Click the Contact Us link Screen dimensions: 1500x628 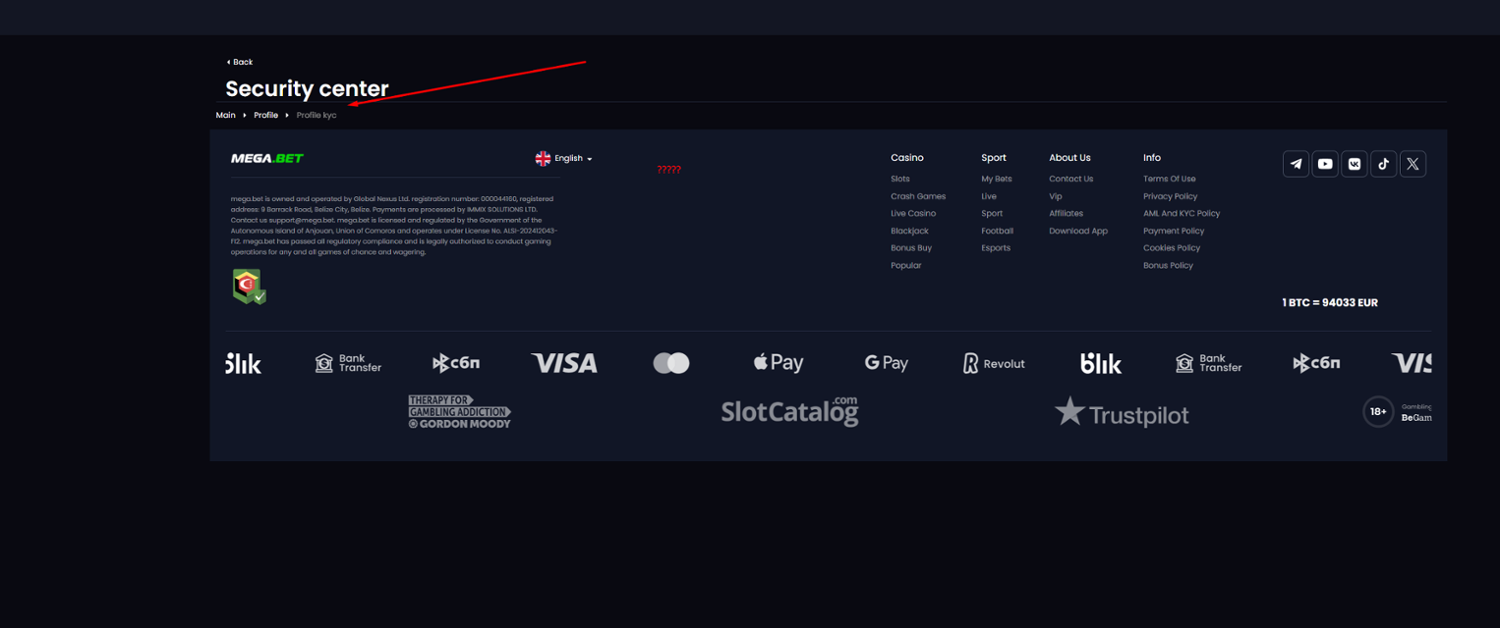1071,179
